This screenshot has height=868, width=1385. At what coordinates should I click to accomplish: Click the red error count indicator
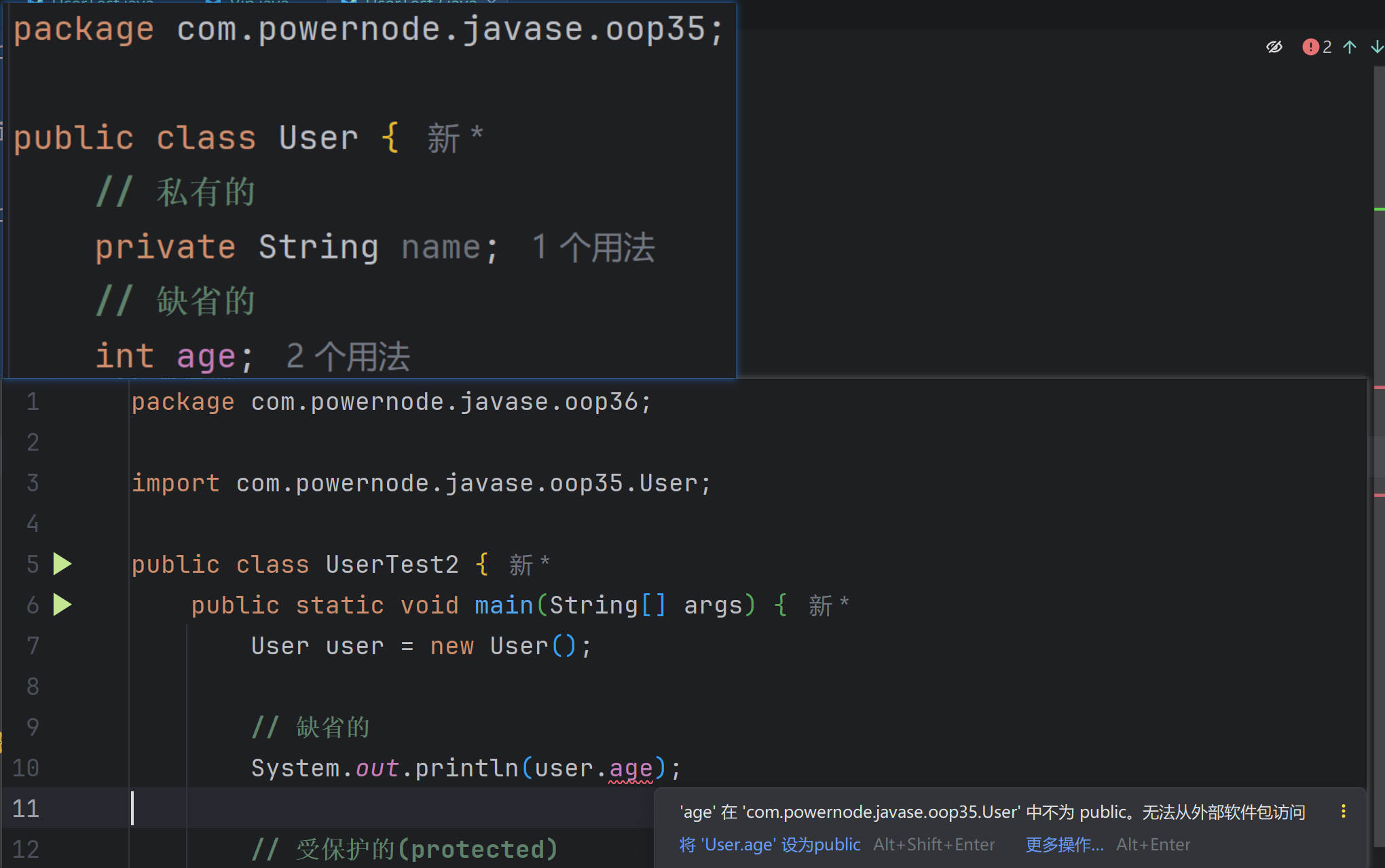click(1316, 47)
